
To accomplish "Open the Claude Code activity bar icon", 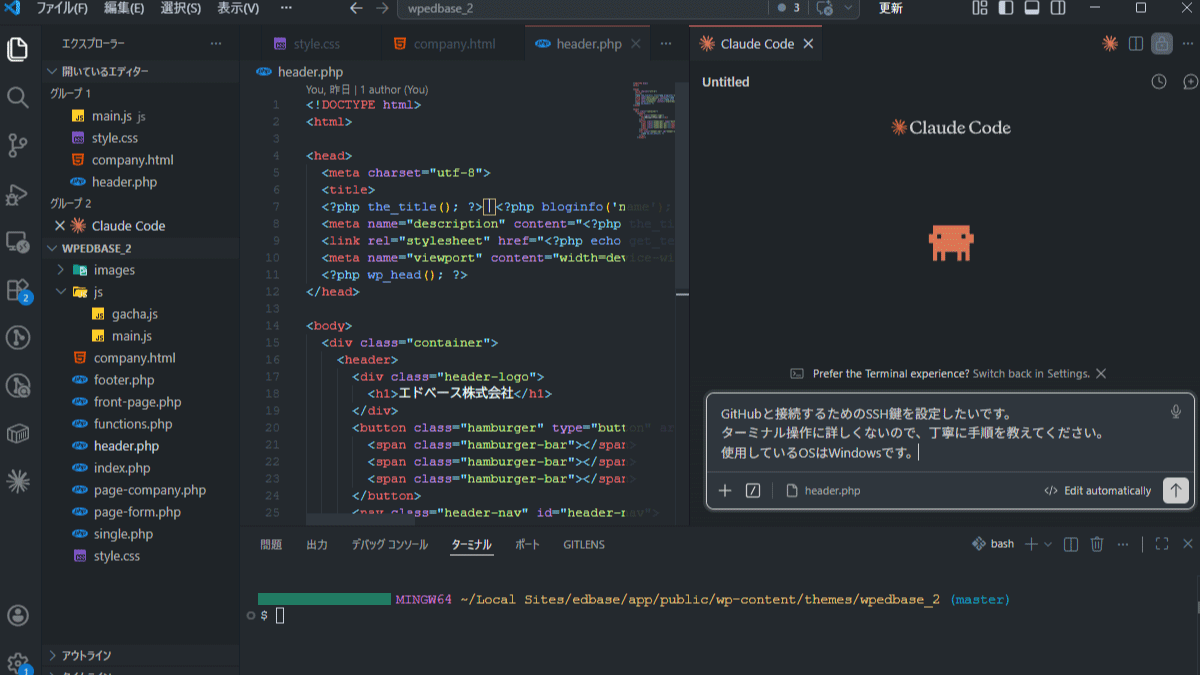I will pyautogui.click(x=17, y=481).
